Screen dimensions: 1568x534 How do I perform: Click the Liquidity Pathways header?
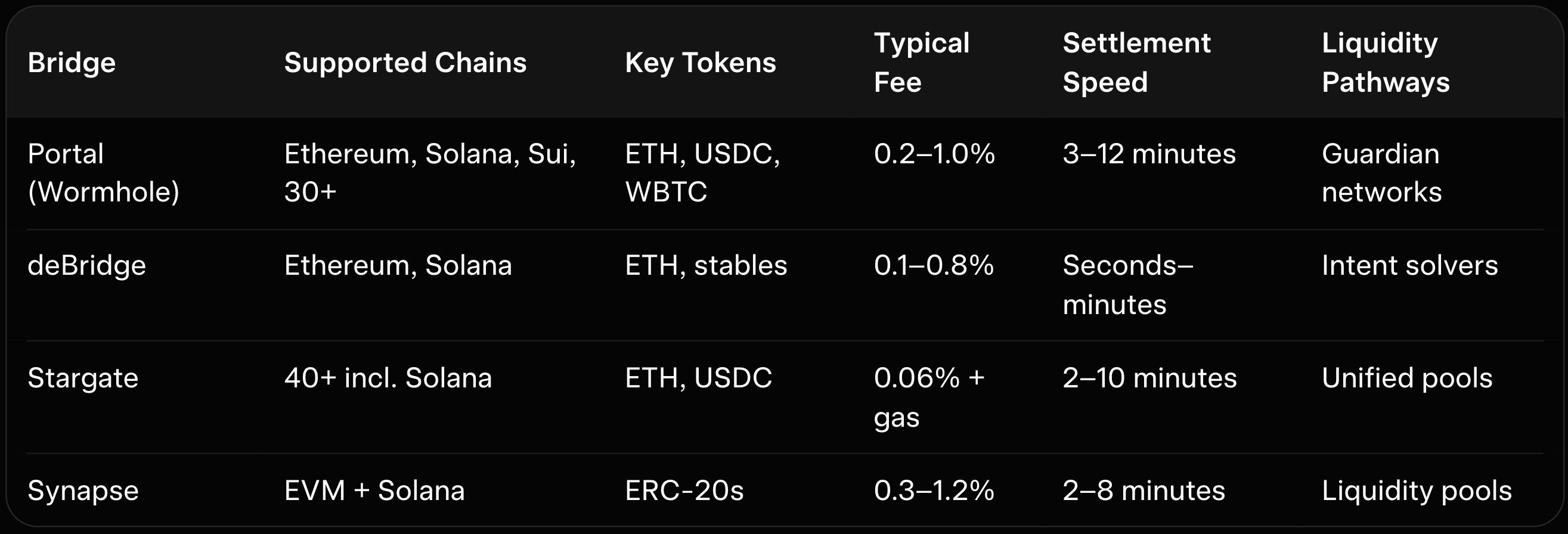click(x=1385, y=63)
